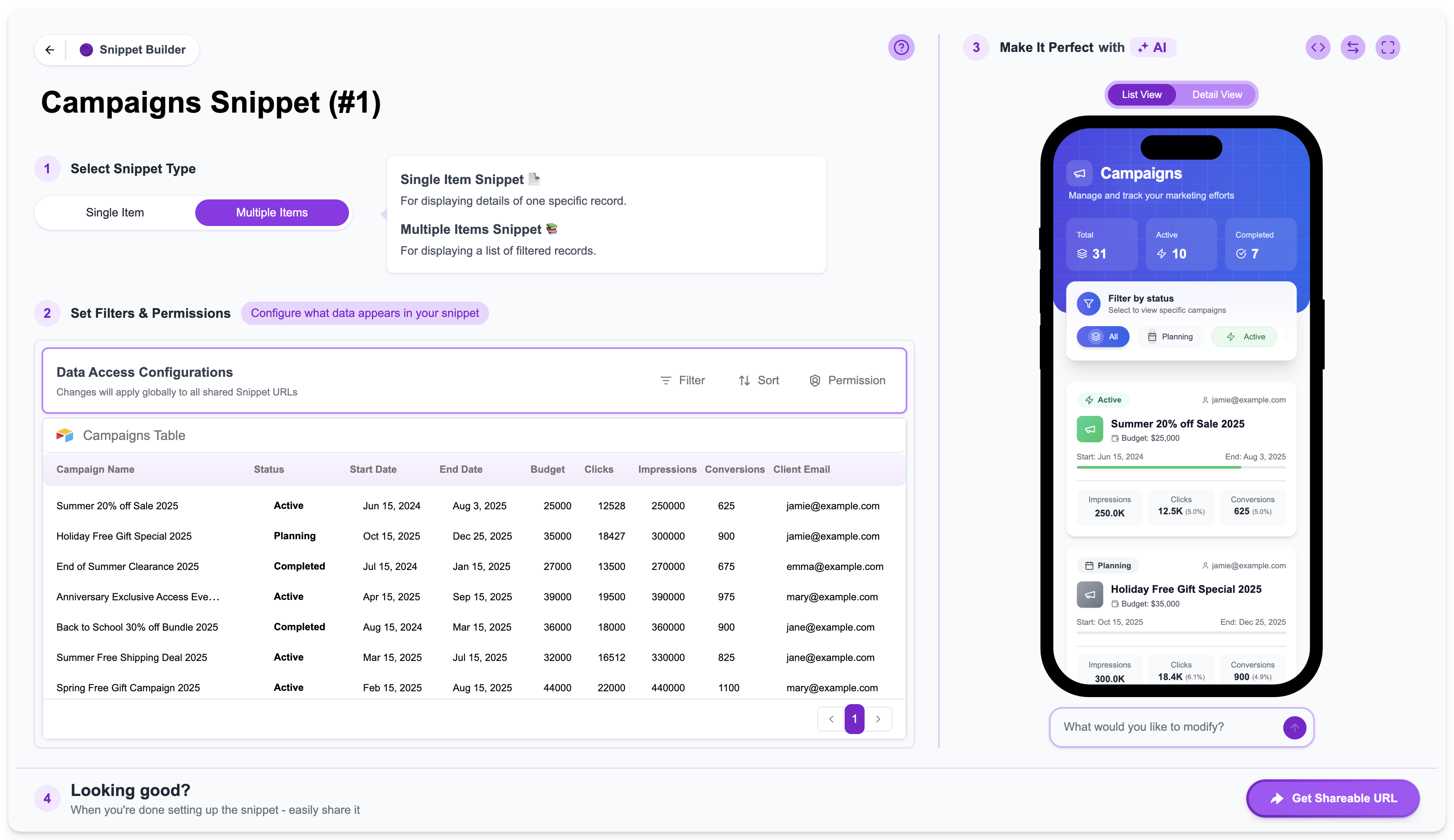Select the Single Item snippet type
Screen dimensions: 1454x840
115,212
